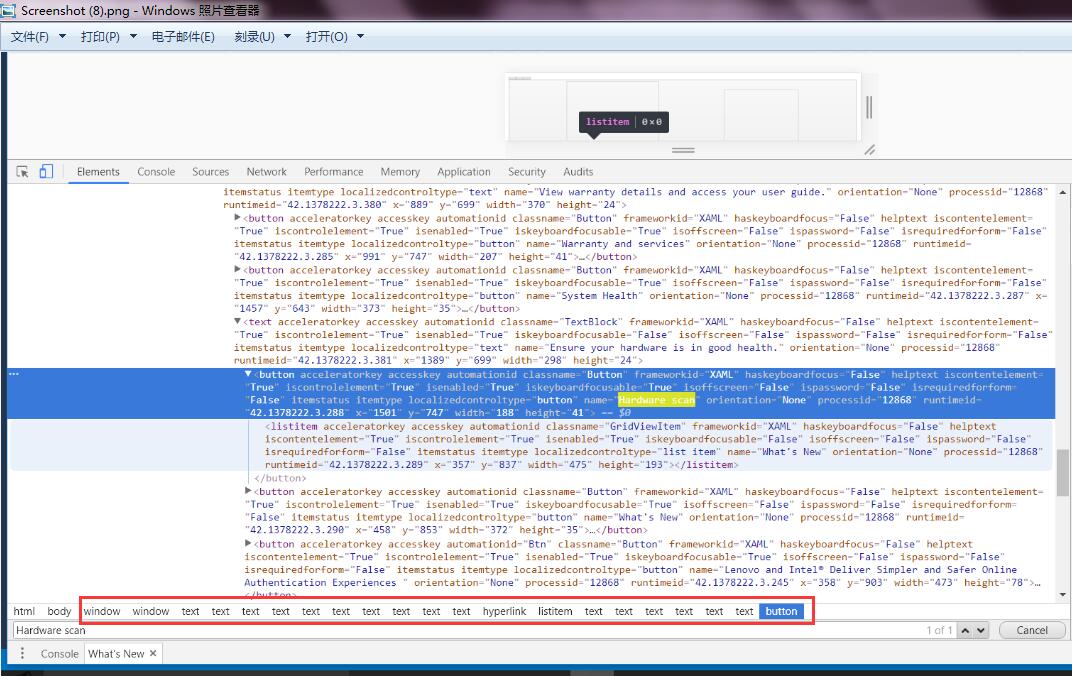Expand the 打开(O) dropdown arrow
The image size is (1072, 676).
[x=360, y=36]
